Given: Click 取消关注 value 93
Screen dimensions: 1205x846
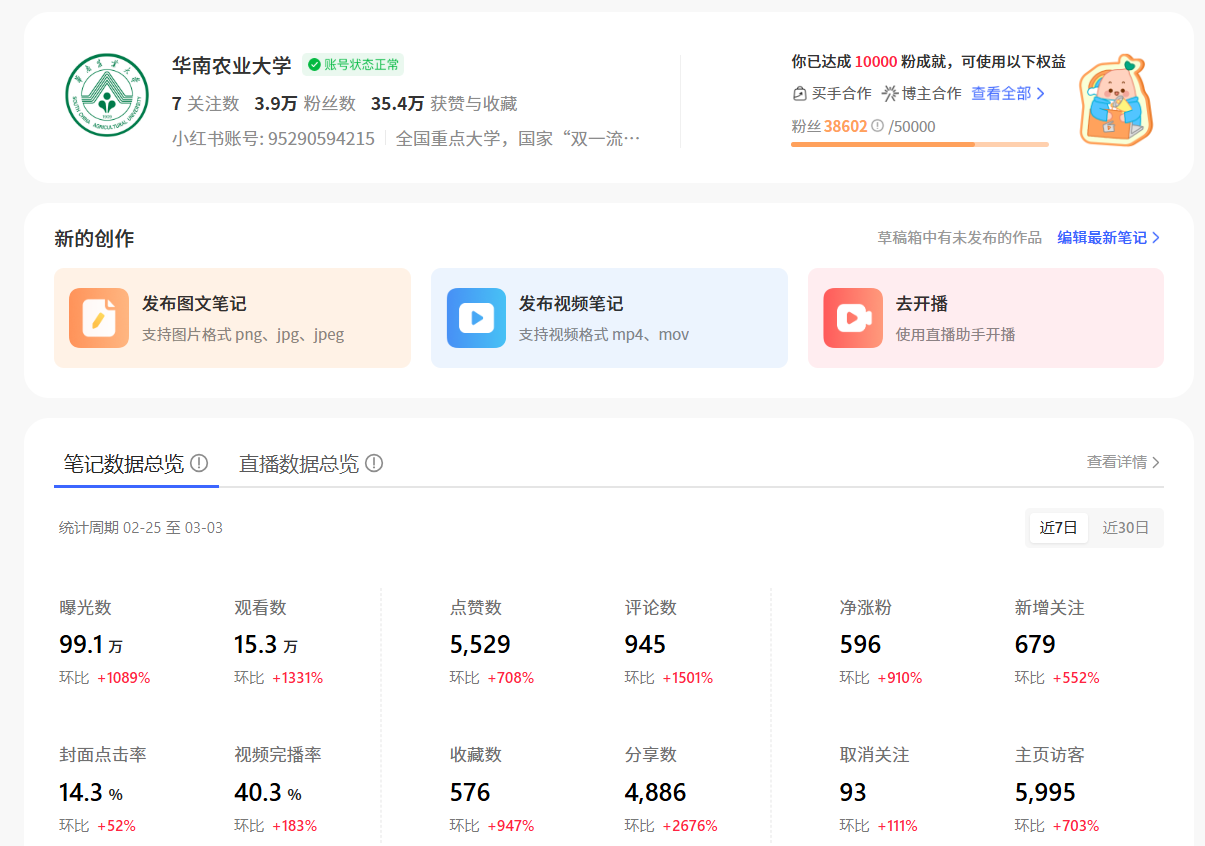Looking at the screenshot, I should pos(853,793).
